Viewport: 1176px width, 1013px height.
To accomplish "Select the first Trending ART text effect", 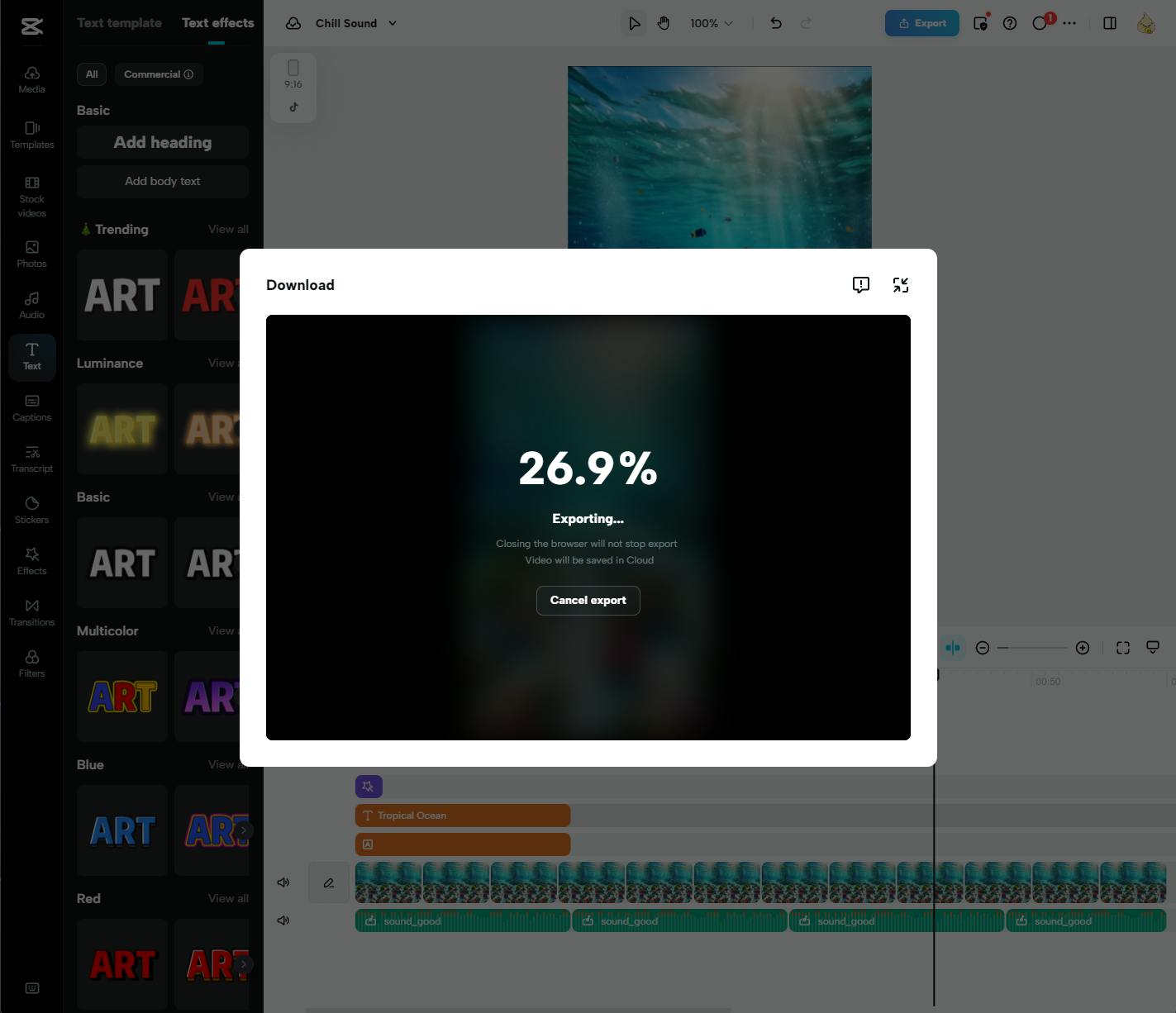I will pyautogui.click(x=122, y=295).
